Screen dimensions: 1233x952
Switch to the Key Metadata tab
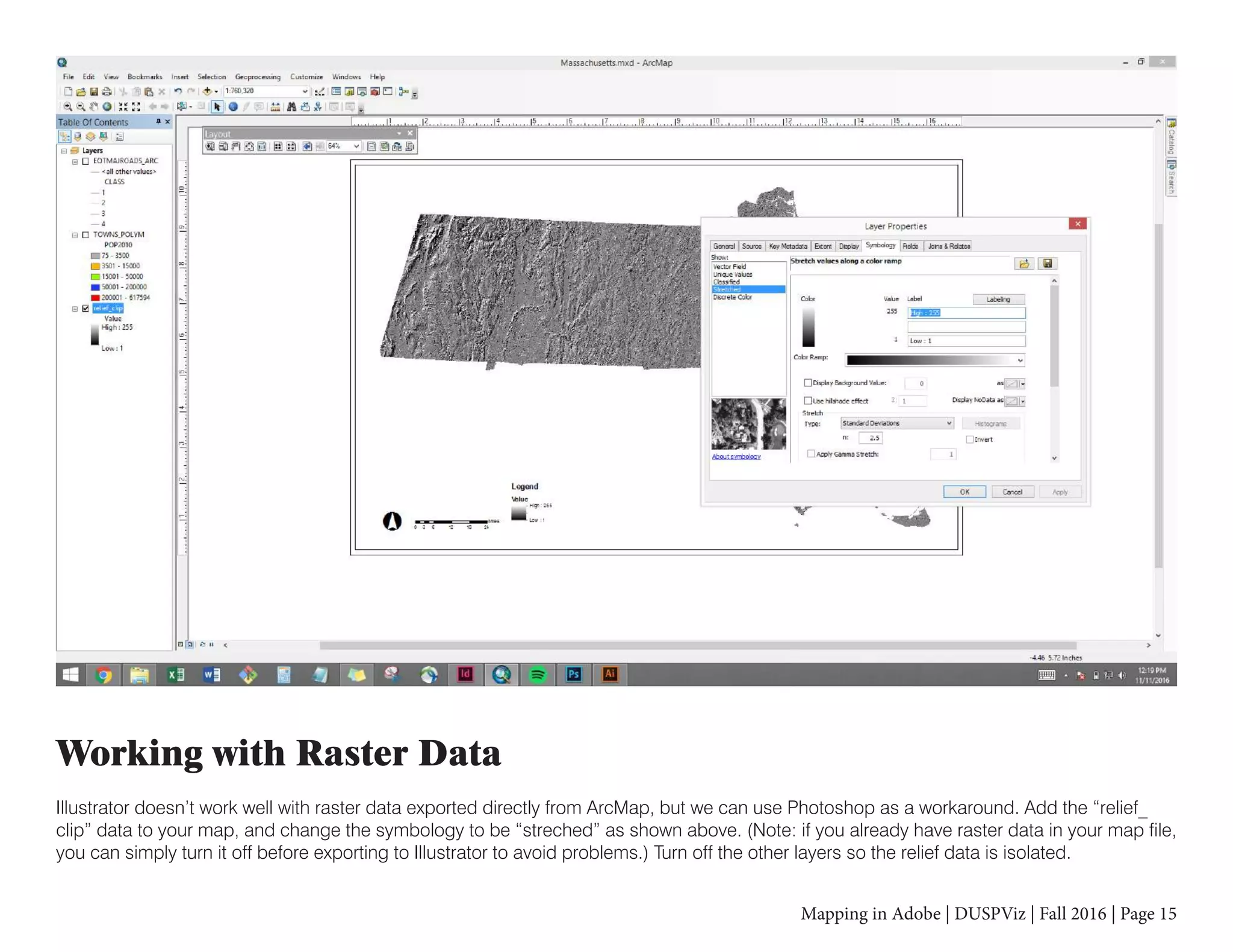point(787,246)
